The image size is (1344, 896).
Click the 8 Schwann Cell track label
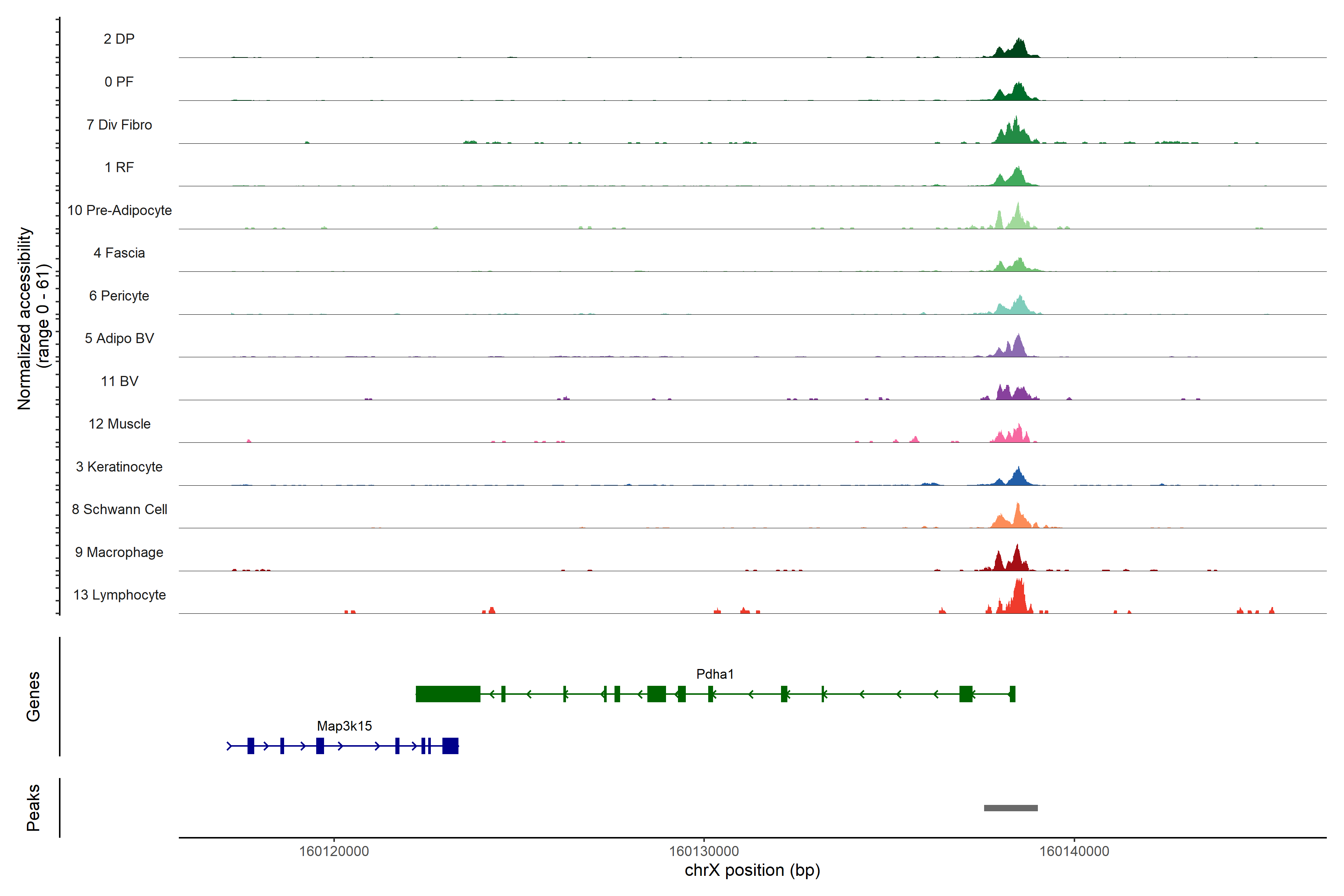119,509
